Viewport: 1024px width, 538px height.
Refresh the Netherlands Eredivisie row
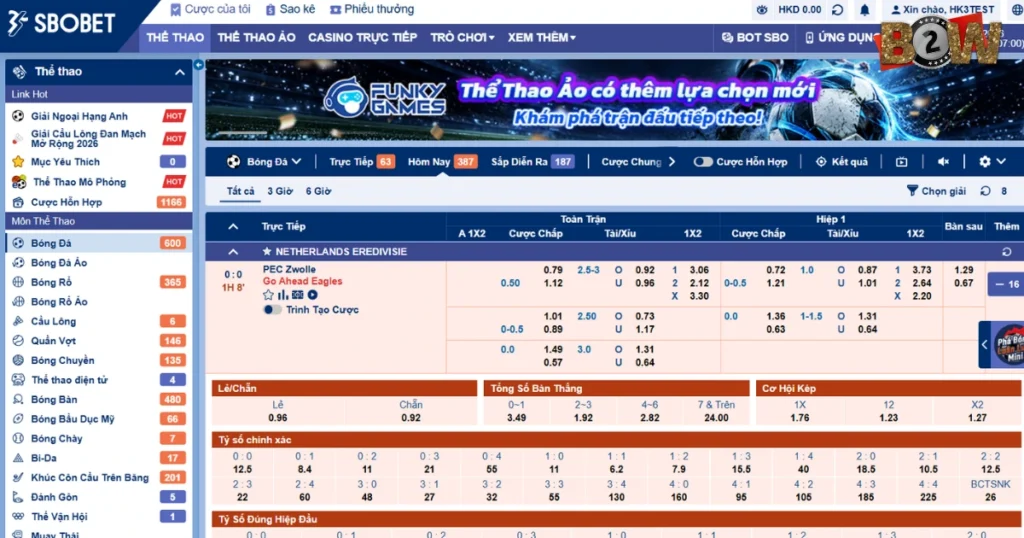click(x=1006, y=251)
